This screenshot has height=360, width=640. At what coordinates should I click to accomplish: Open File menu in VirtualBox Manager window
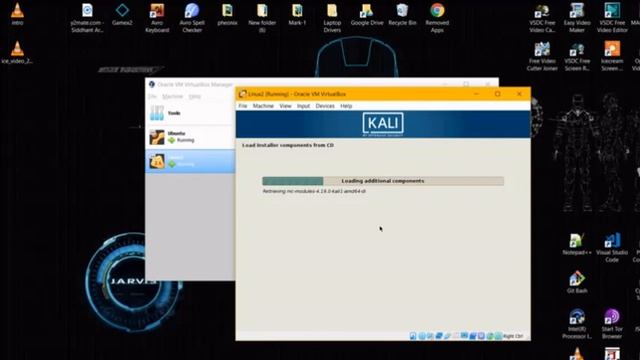(x=152, y=96)
